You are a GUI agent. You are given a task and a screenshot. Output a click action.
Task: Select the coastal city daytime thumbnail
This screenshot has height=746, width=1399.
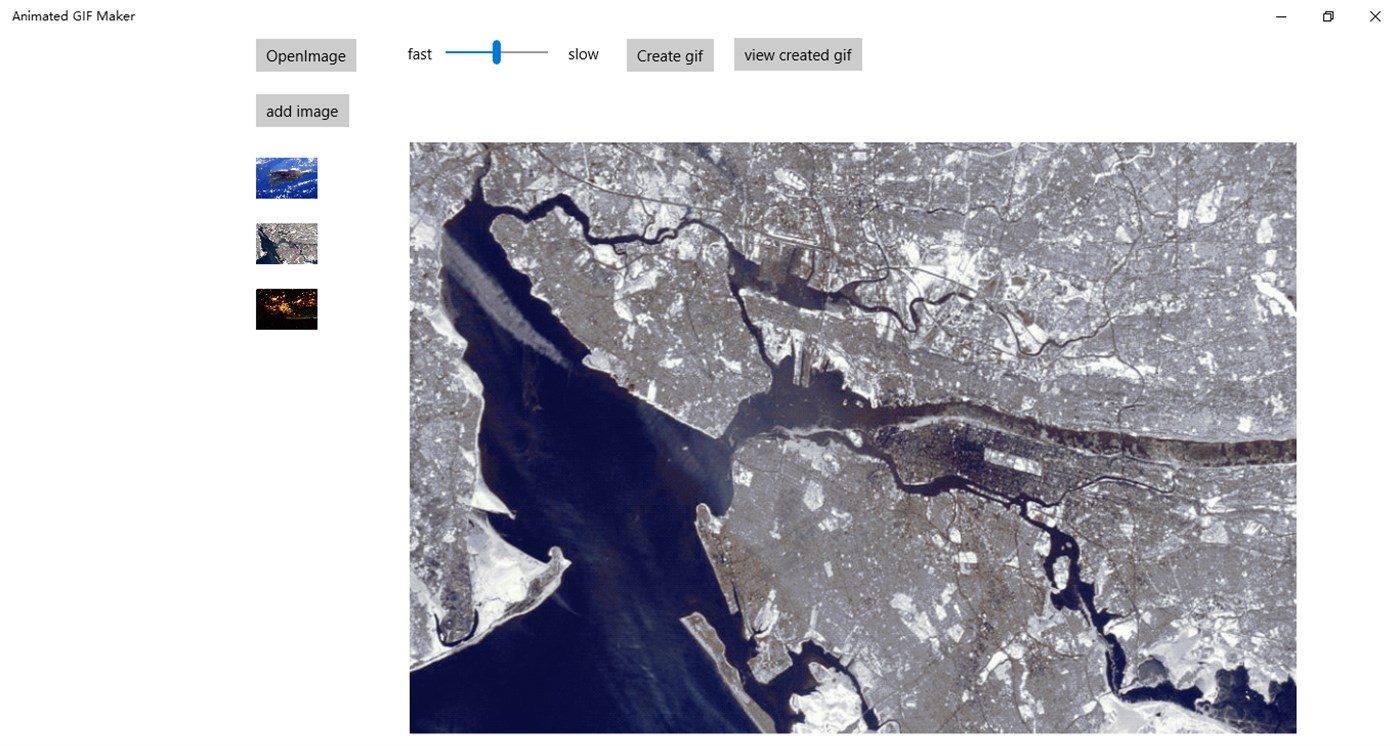pos(286,243)
